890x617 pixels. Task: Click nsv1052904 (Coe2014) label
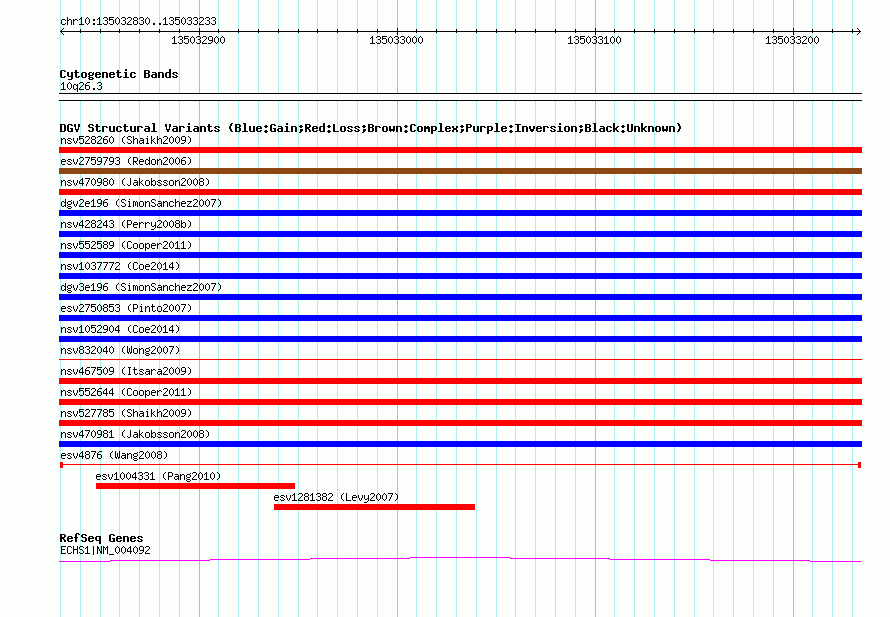(x=120, y=329)
